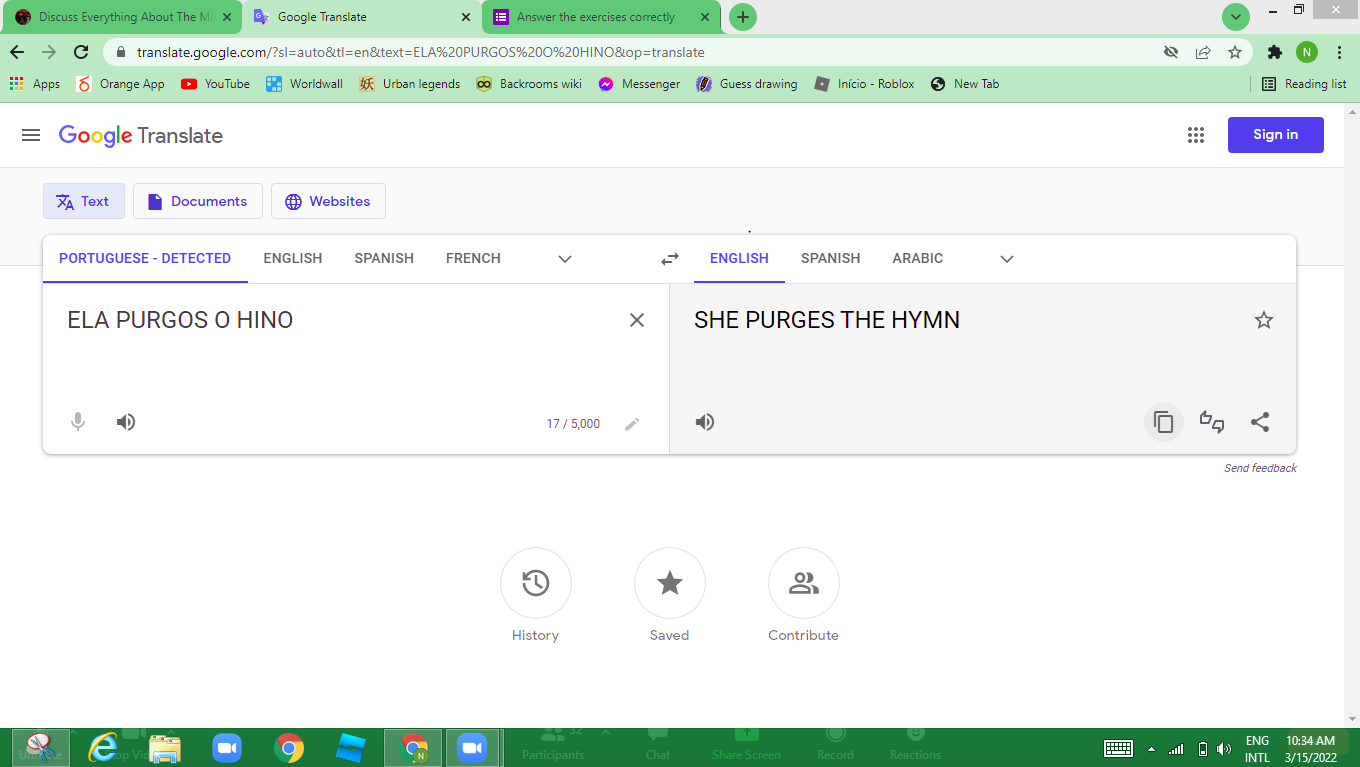Save the translation with the star

[1263, 319]
